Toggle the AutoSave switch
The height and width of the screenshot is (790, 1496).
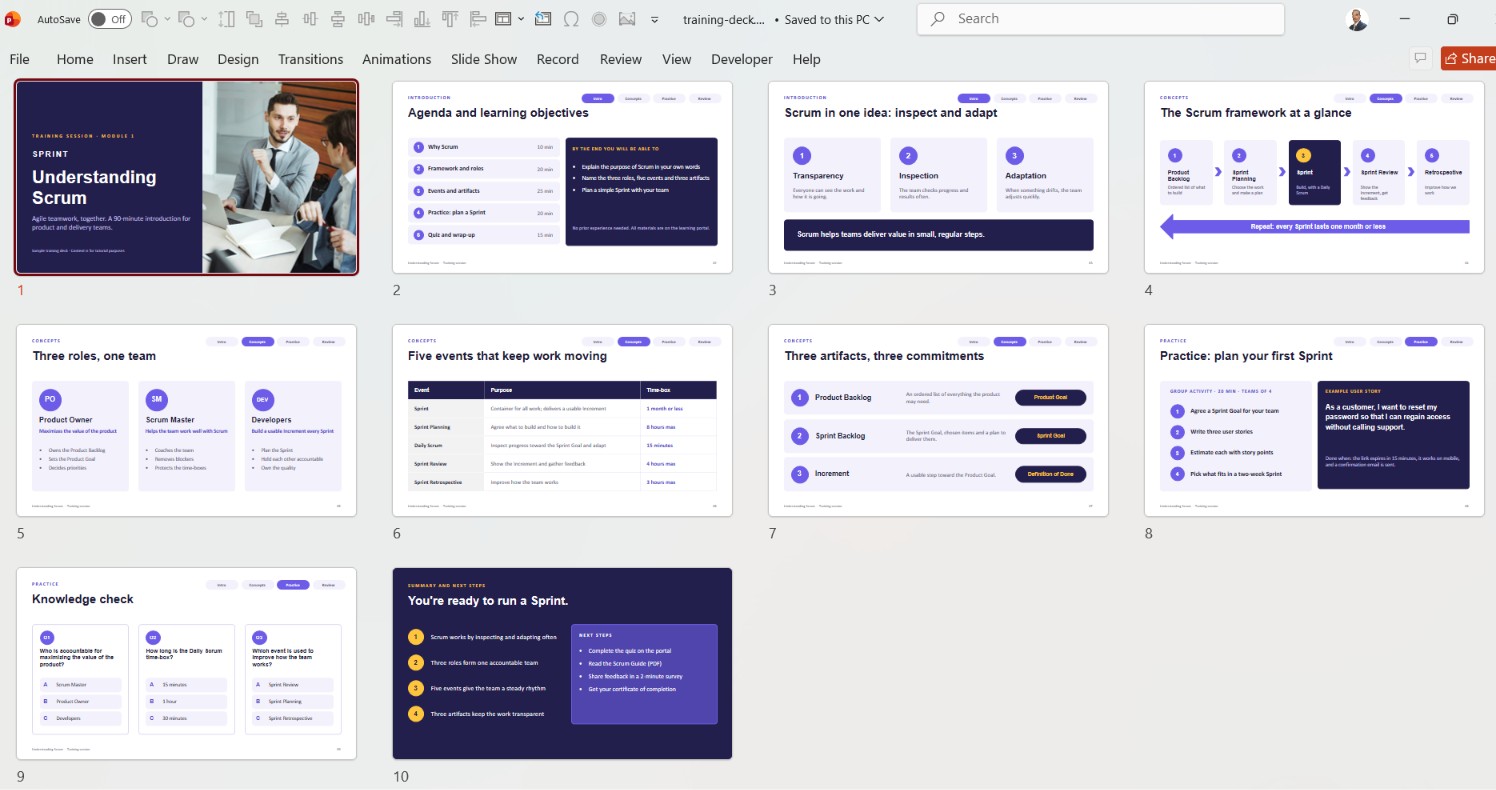point(109,19)
